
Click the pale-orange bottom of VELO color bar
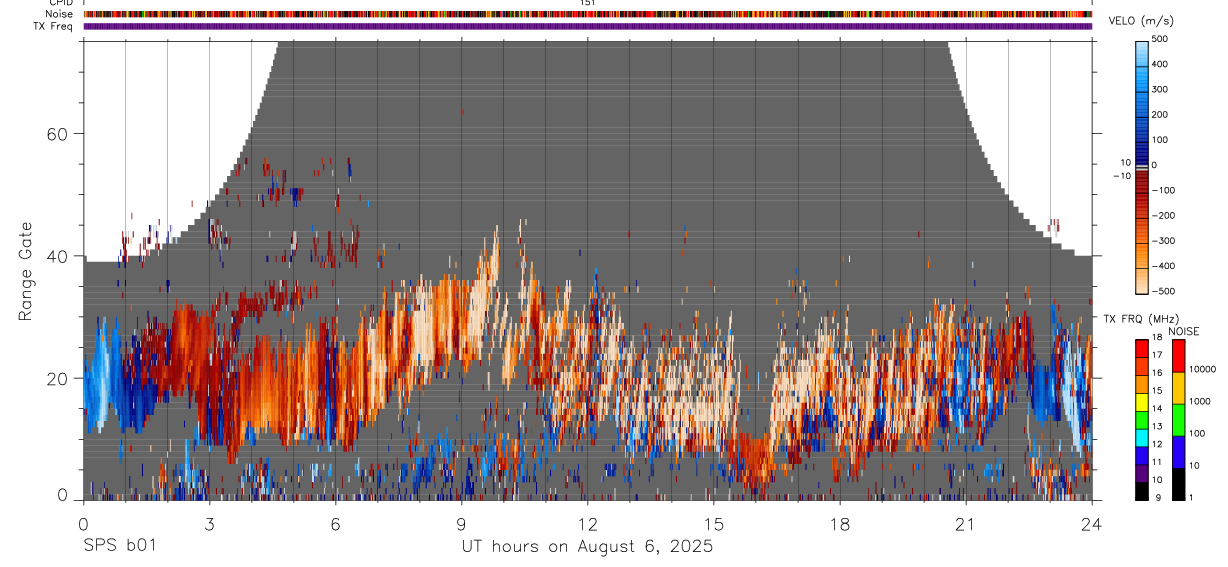1143,281
